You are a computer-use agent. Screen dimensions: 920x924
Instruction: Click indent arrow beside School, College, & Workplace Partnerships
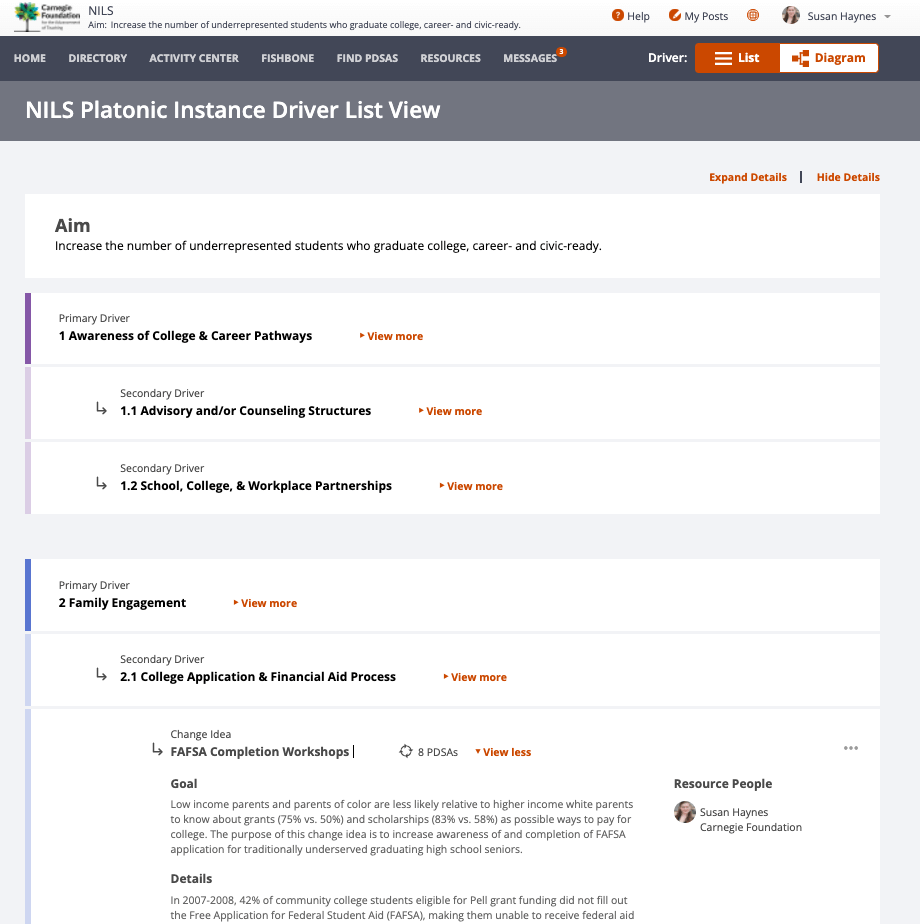101,483
